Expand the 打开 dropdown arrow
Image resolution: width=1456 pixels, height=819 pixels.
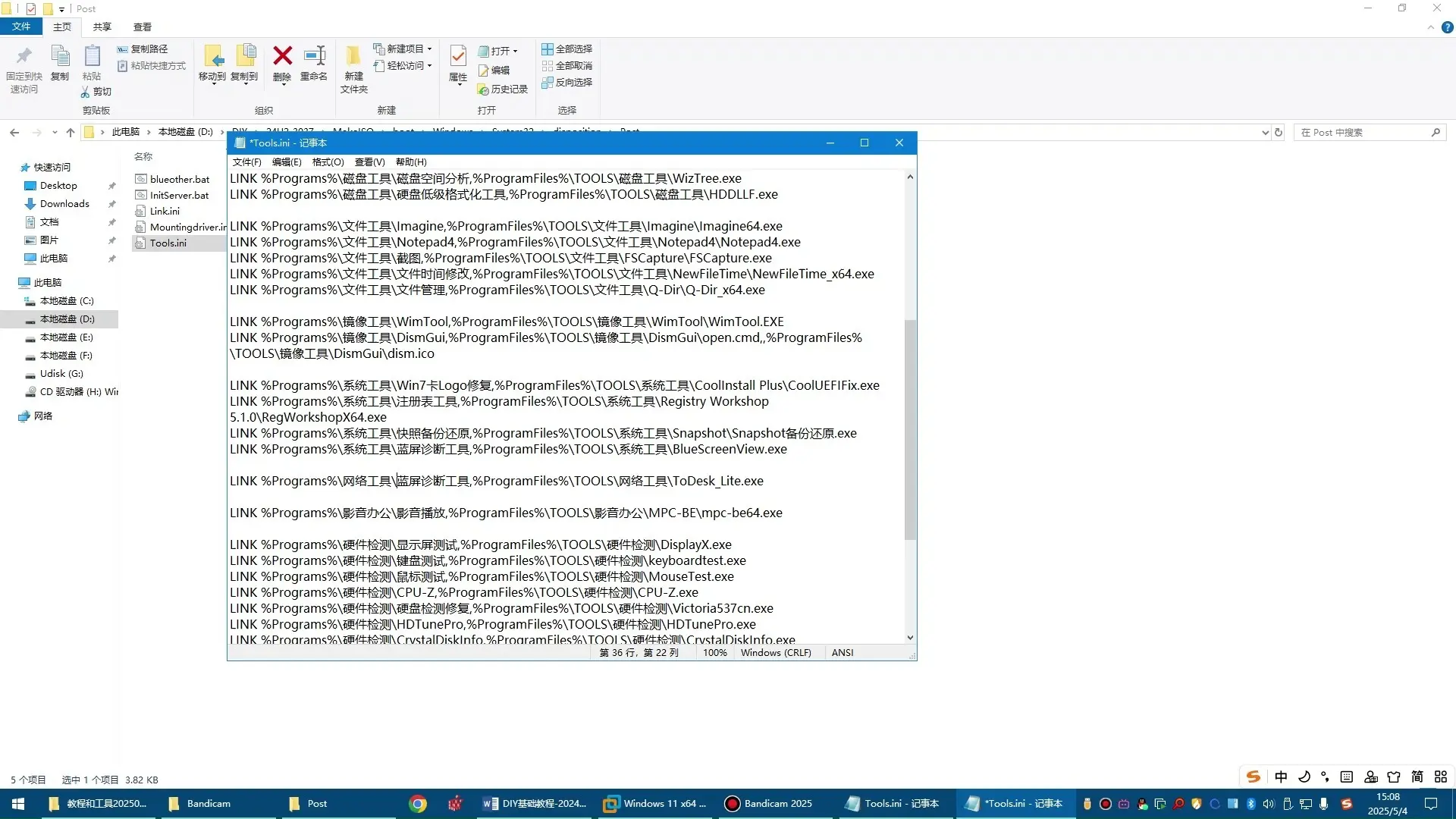pos(516,52)
